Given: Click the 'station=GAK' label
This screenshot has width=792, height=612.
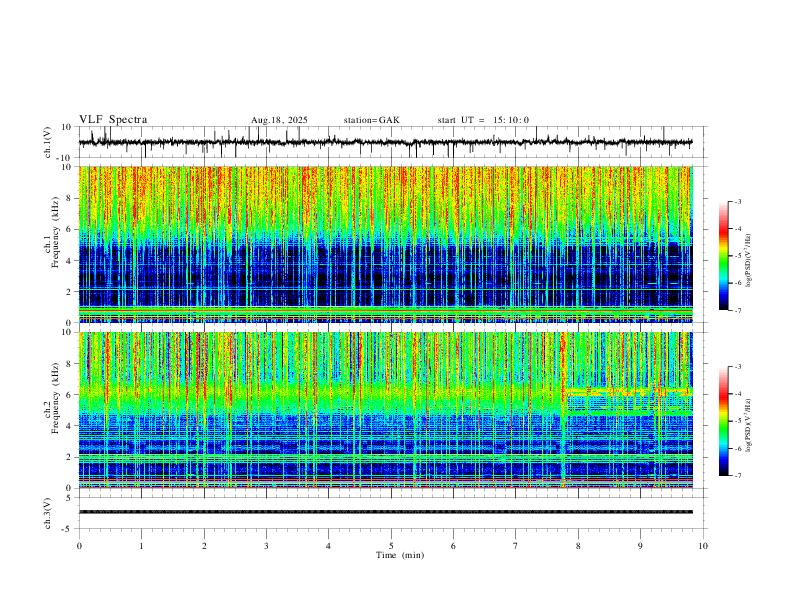Looking at the screenshot, I should tap(372, 120).
